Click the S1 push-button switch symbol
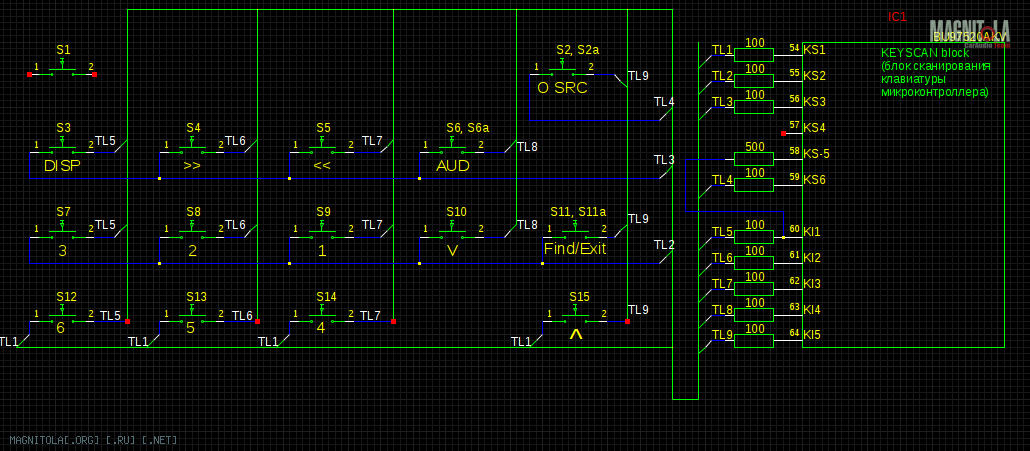The width and height of the screenshot is (1030, 451). pos(62,71)
